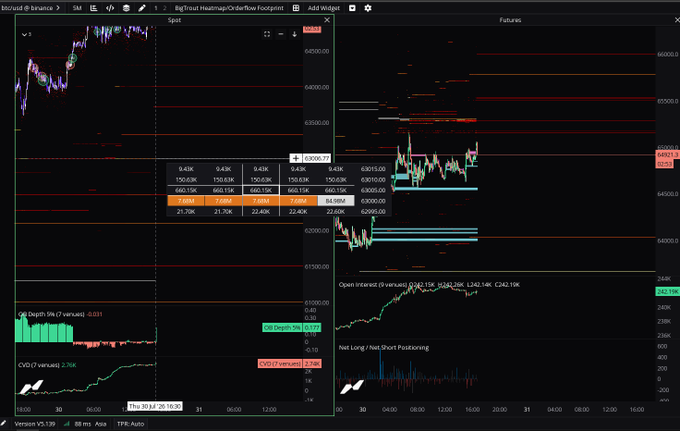This screenshot has height=431, width=680.
Task: Switch to layout 1
Action: pyautogui.click(x=156, y=8)
